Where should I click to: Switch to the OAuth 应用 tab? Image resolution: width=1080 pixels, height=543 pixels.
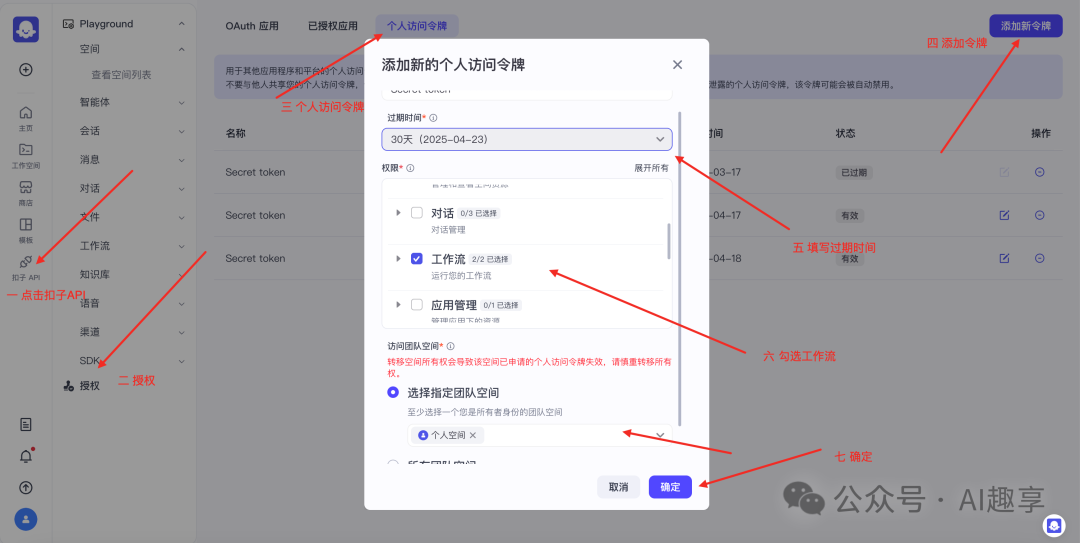point(252,26)
